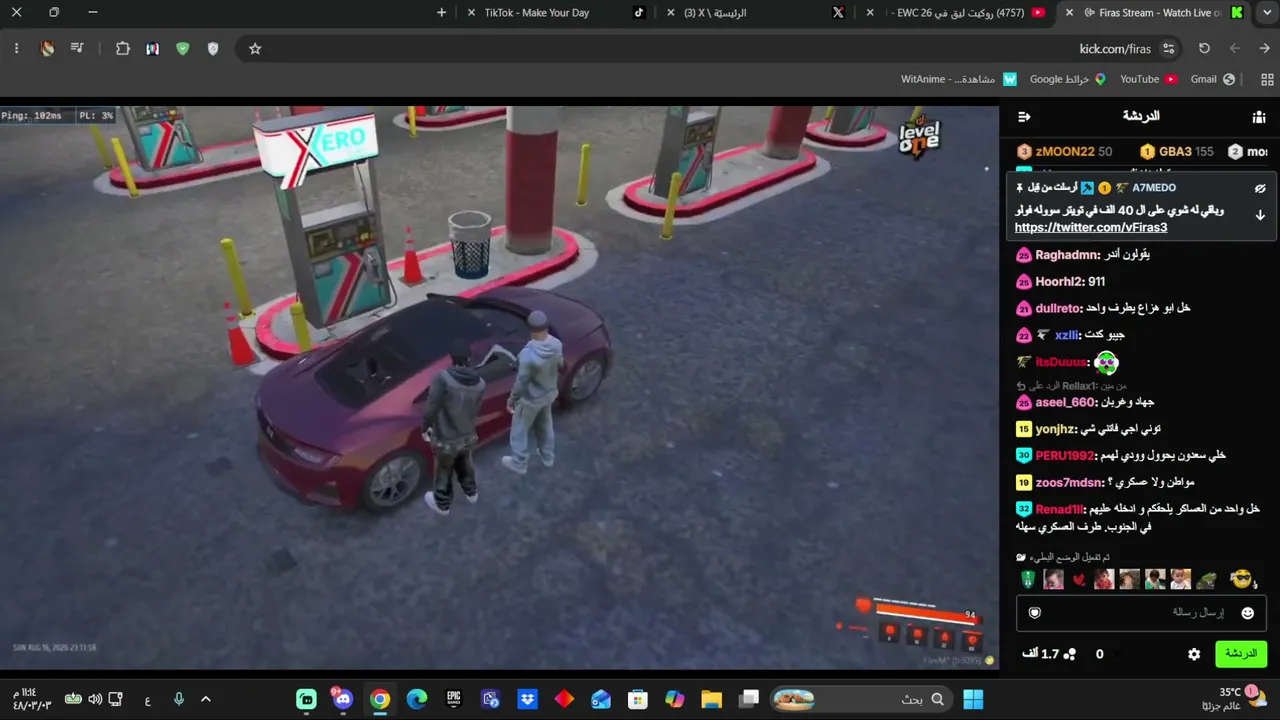Open Discord from the taskbar

pos(343,699)
